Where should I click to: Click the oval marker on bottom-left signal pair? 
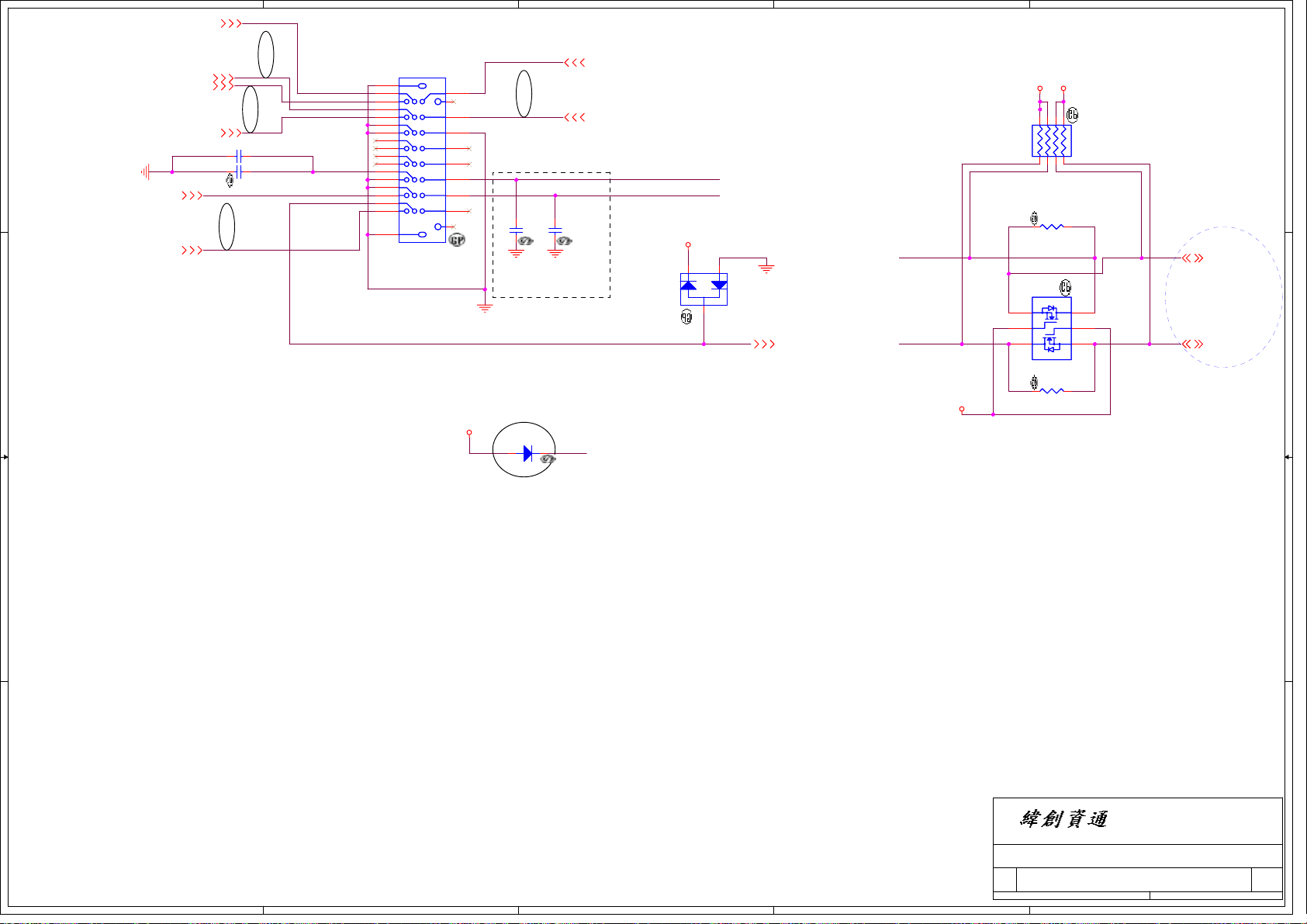(x=226, y=227)
